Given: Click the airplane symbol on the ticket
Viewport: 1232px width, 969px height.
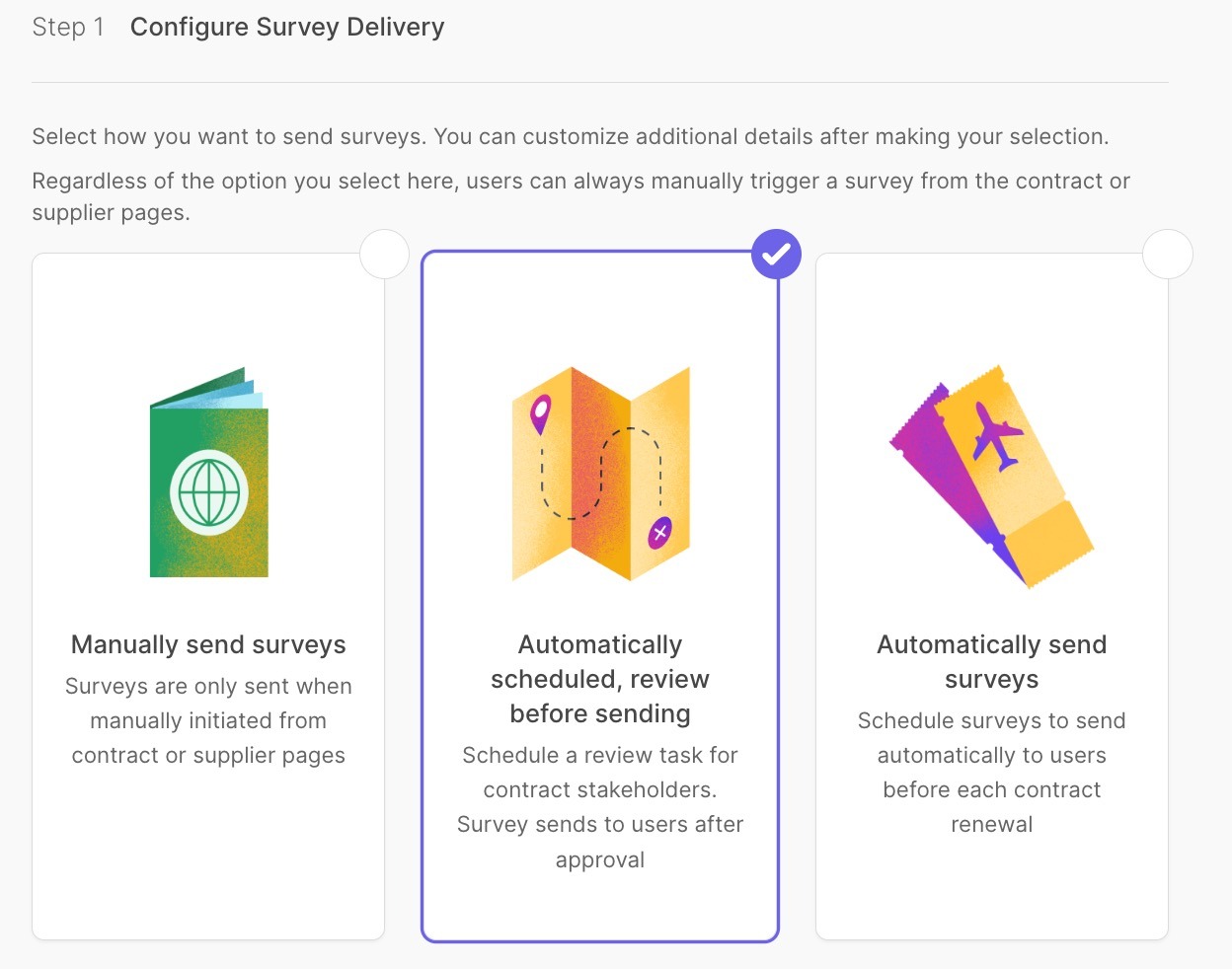Looking at the screenshot, I should tap(995, 434).
